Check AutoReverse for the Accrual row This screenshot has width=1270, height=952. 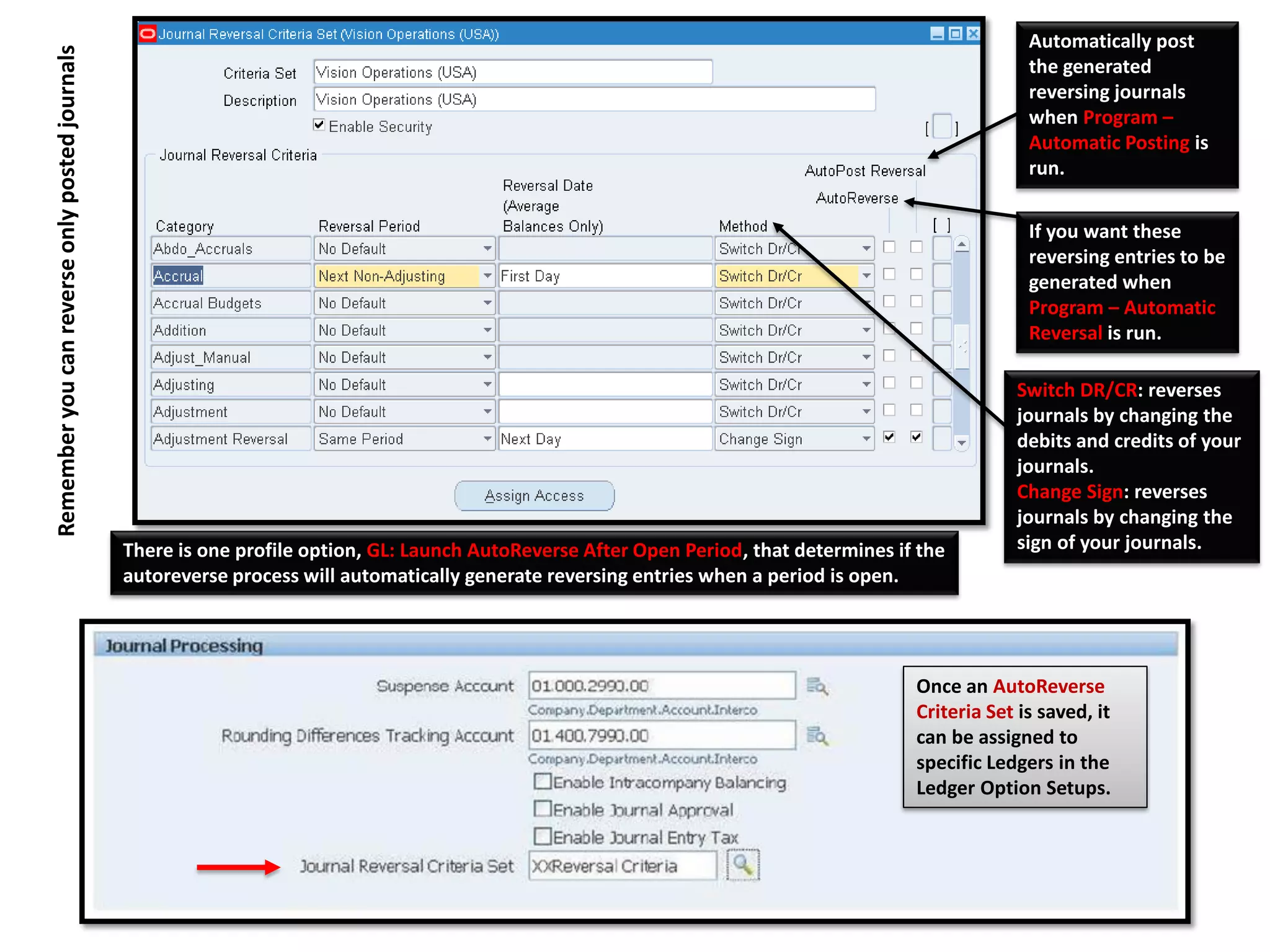pyautogui.click(x=889, y=274)
